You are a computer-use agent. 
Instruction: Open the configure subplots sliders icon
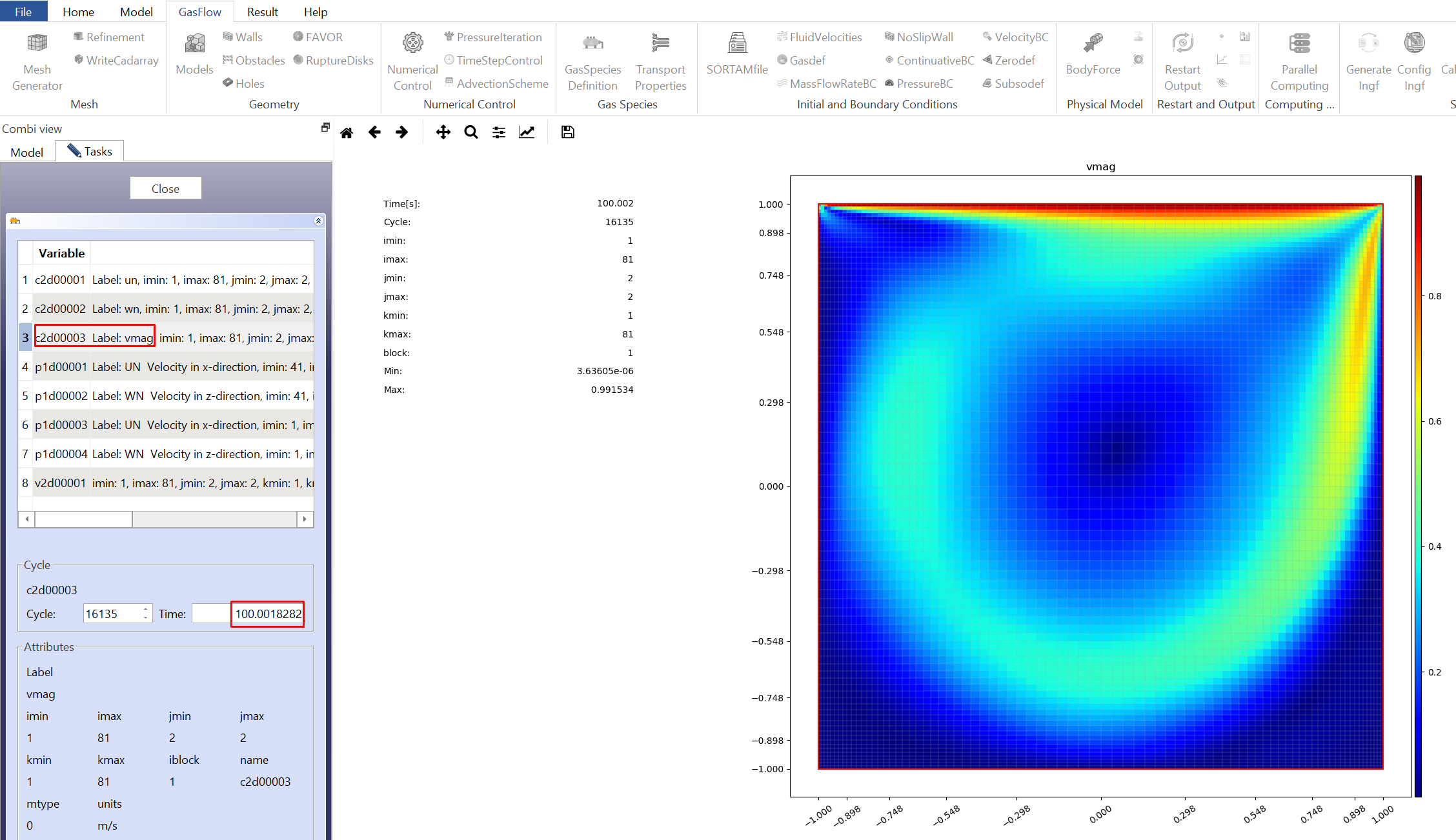(x=499, y=132)
